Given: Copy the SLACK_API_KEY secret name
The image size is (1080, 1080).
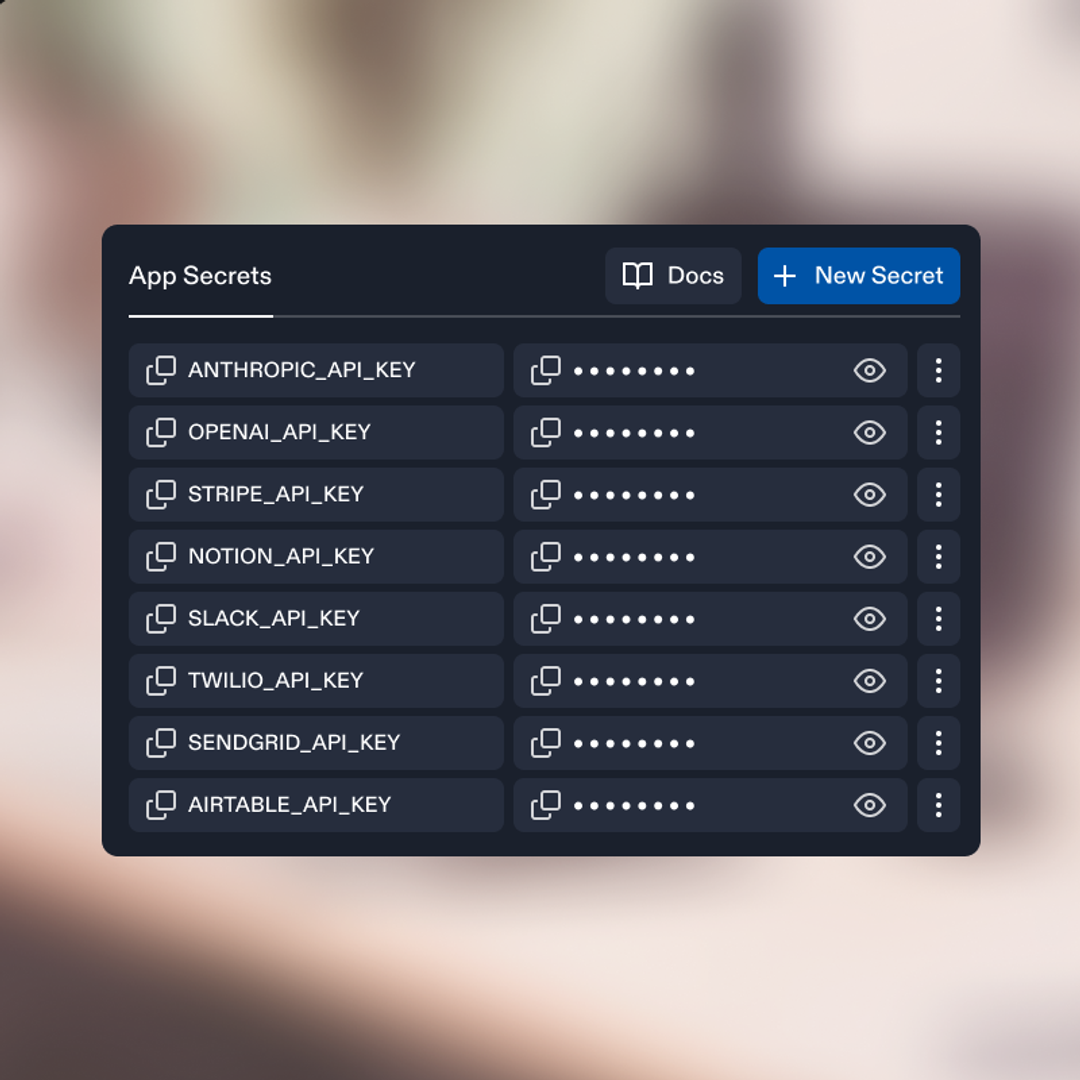Looking at the screenshot, I should tap(162, 618).
